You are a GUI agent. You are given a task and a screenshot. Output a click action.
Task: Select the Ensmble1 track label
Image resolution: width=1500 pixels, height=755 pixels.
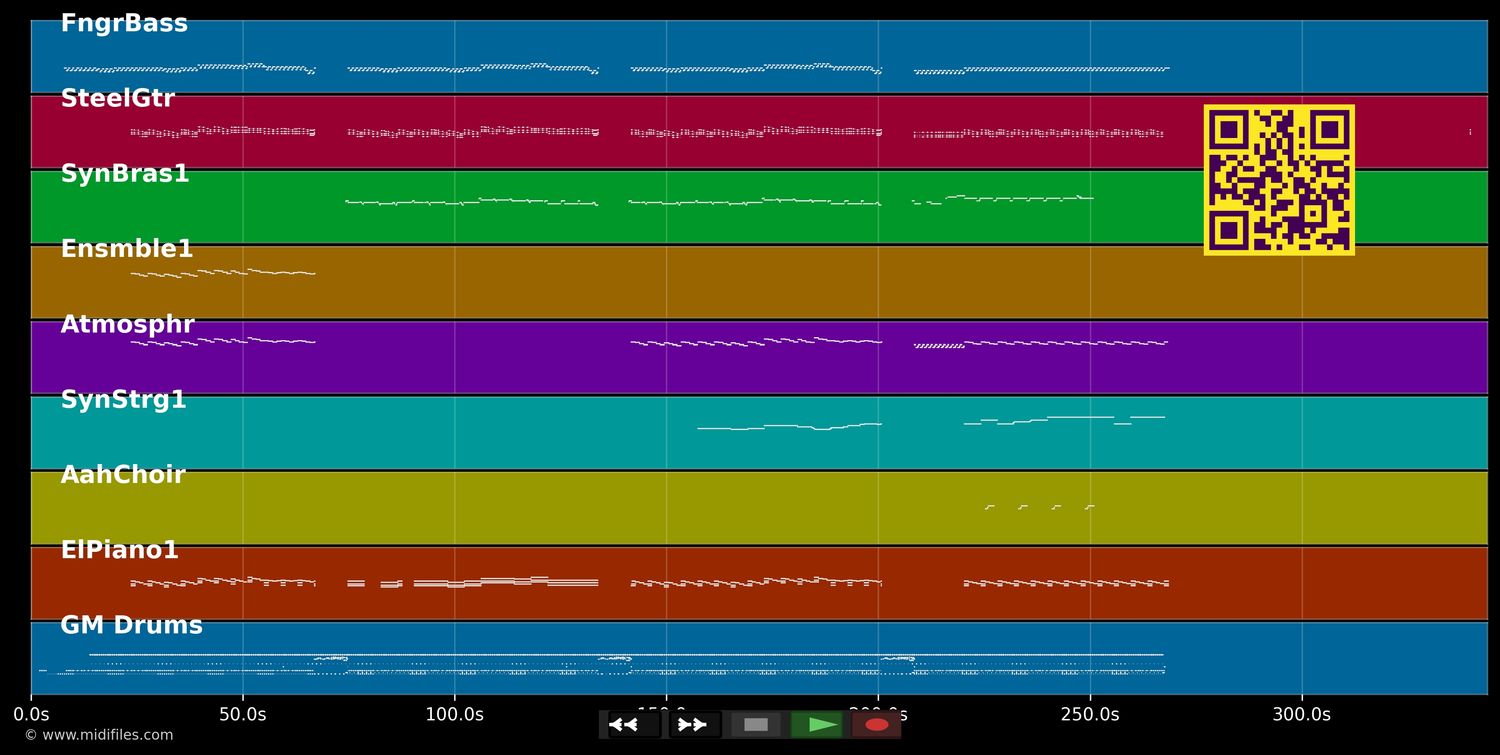[127, 249]
